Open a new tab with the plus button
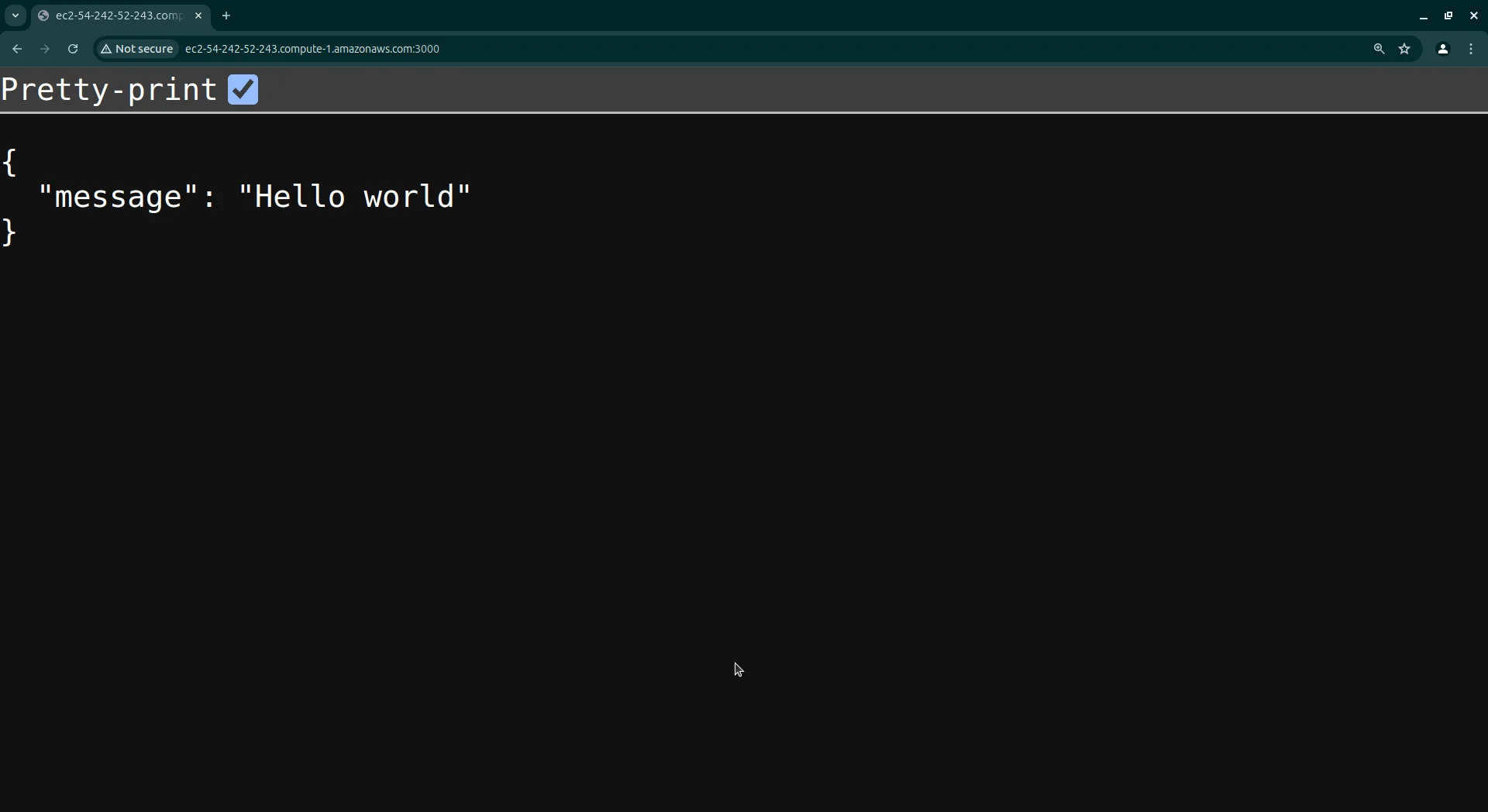Screen dimensions: 1488x812 tap(226, 15)
